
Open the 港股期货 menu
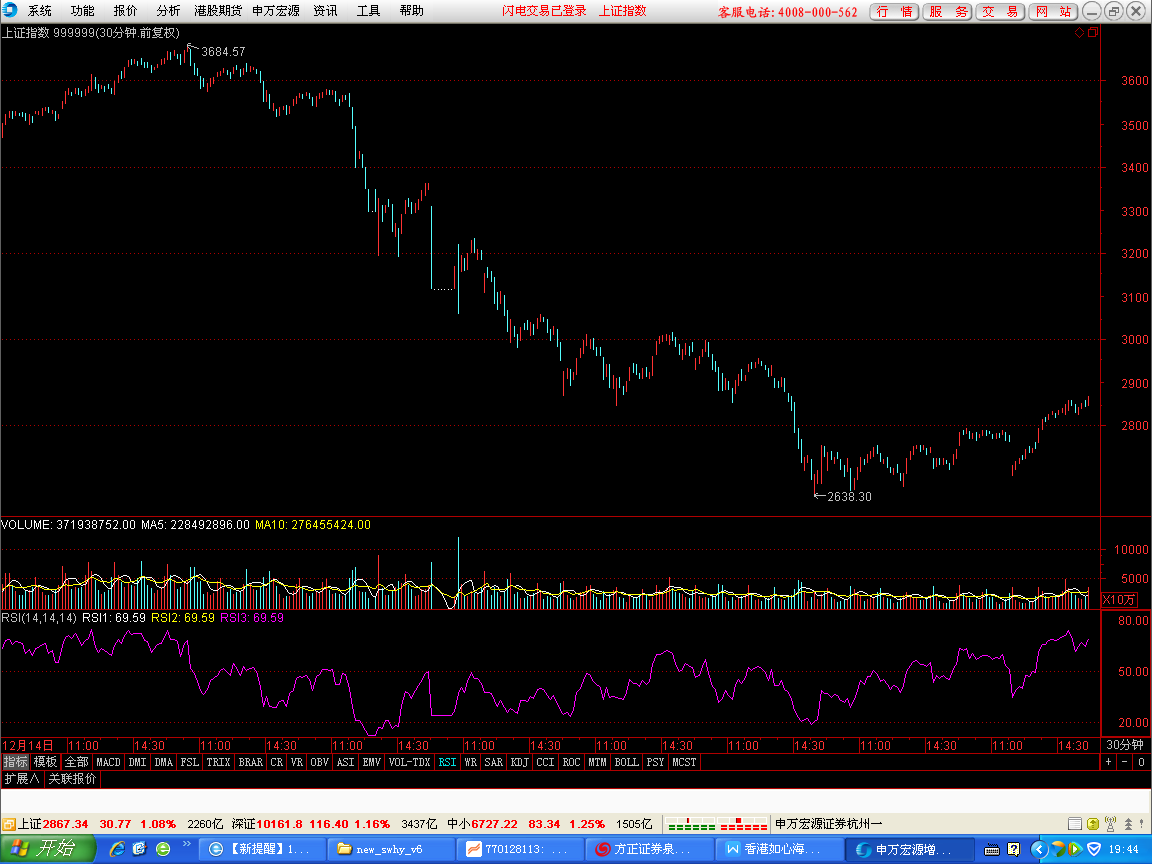point(217,11)
